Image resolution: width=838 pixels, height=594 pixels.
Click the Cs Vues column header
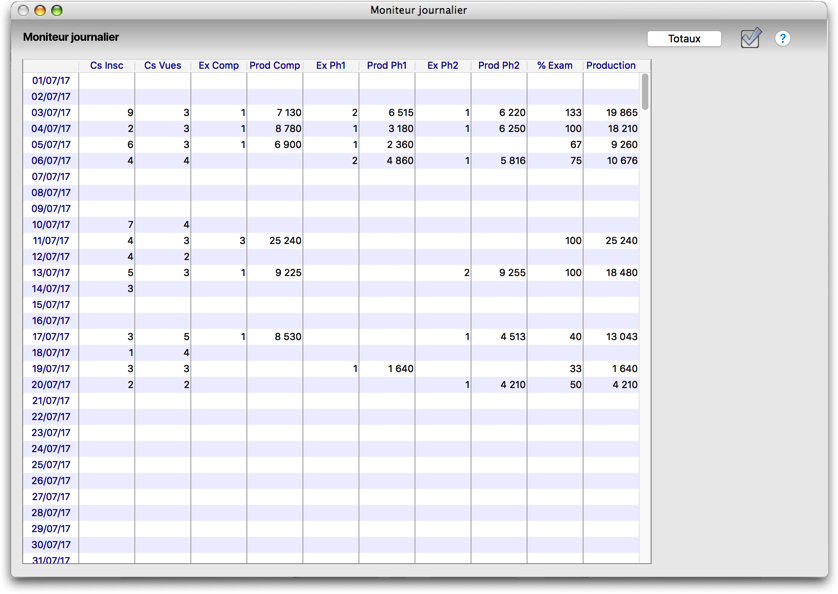point(162,65)
